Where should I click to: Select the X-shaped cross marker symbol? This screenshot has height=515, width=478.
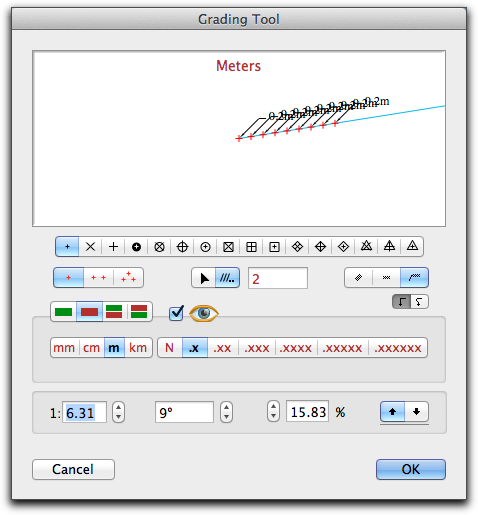[90, 247]
